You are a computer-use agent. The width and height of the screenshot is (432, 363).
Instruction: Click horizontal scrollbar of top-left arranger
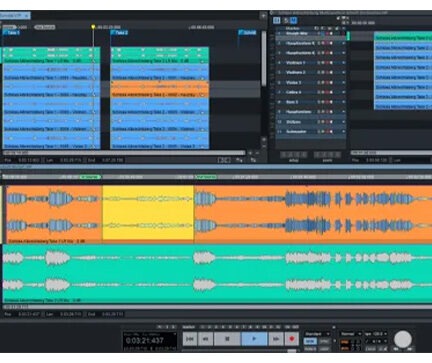(124, 153)
